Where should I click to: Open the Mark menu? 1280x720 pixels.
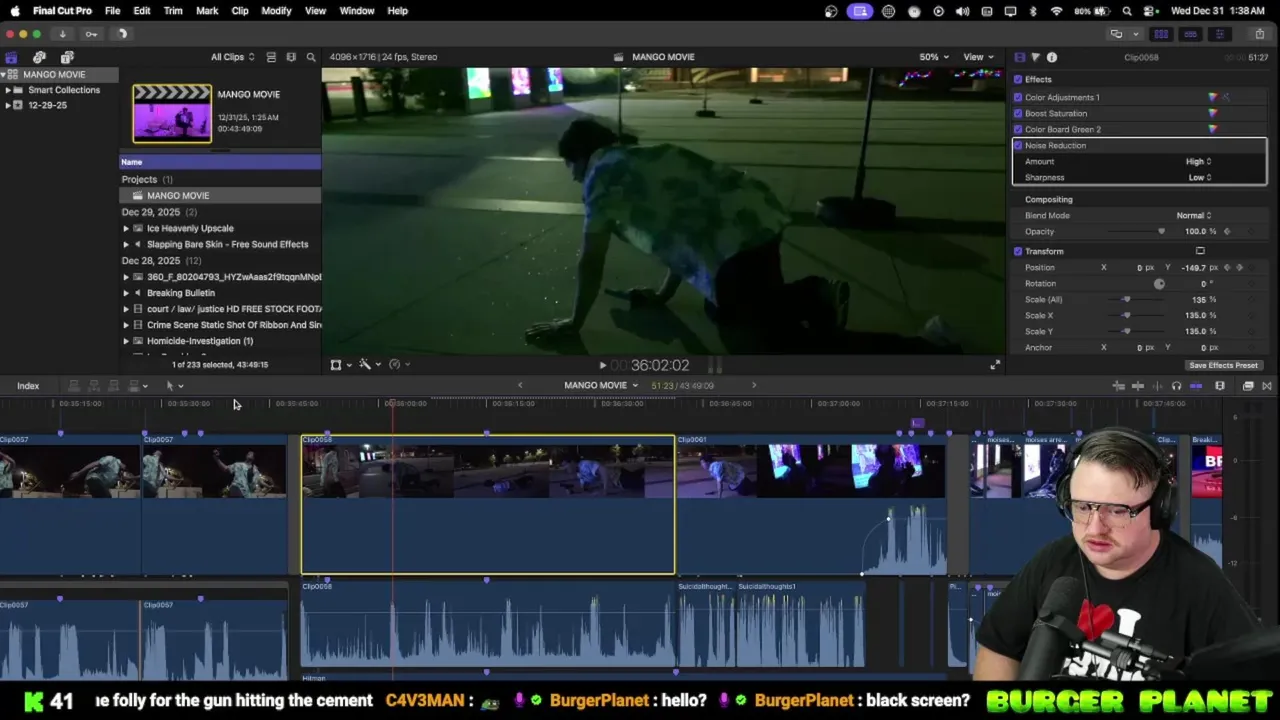point(207,11)
